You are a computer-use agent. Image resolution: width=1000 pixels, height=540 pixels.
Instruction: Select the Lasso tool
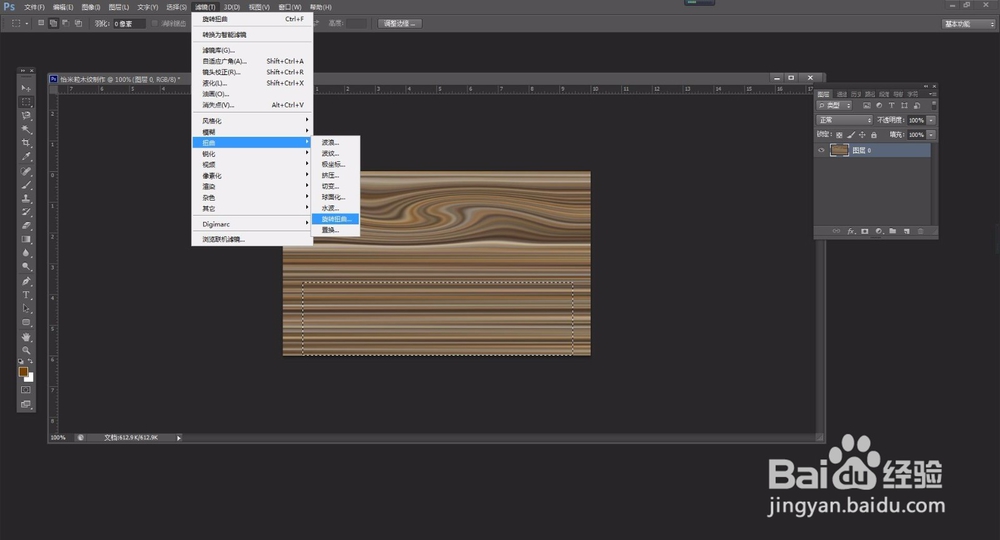26,116
